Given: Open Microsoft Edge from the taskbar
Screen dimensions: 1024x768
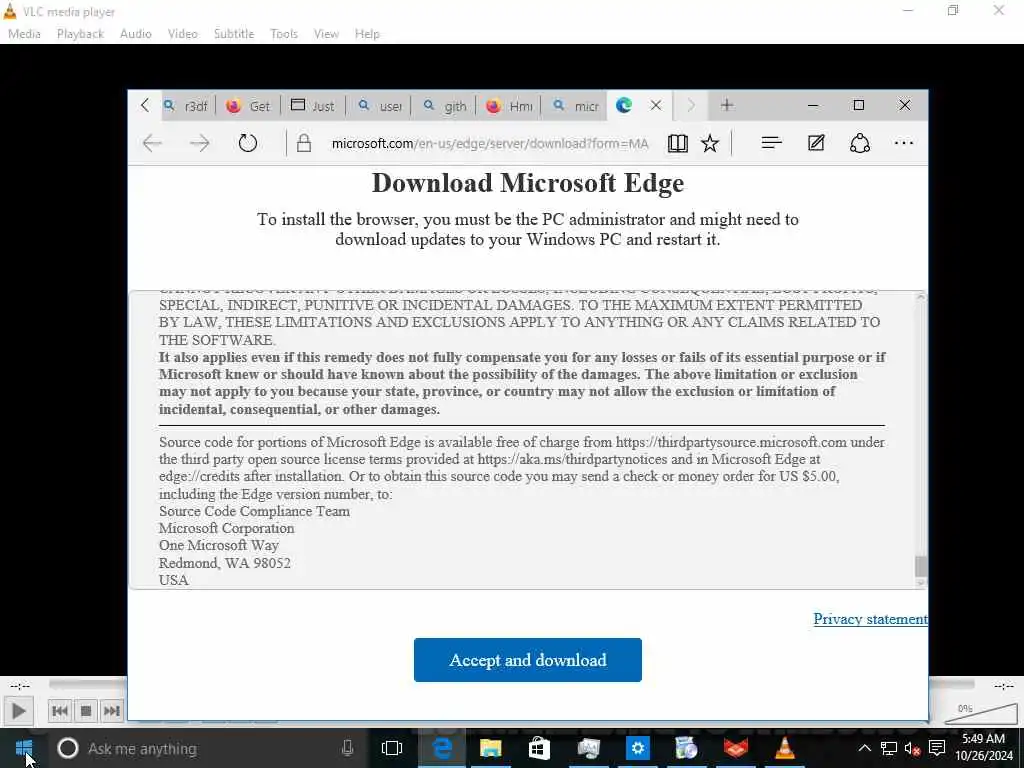Looking at the screenshot, I should coord(442,748).
